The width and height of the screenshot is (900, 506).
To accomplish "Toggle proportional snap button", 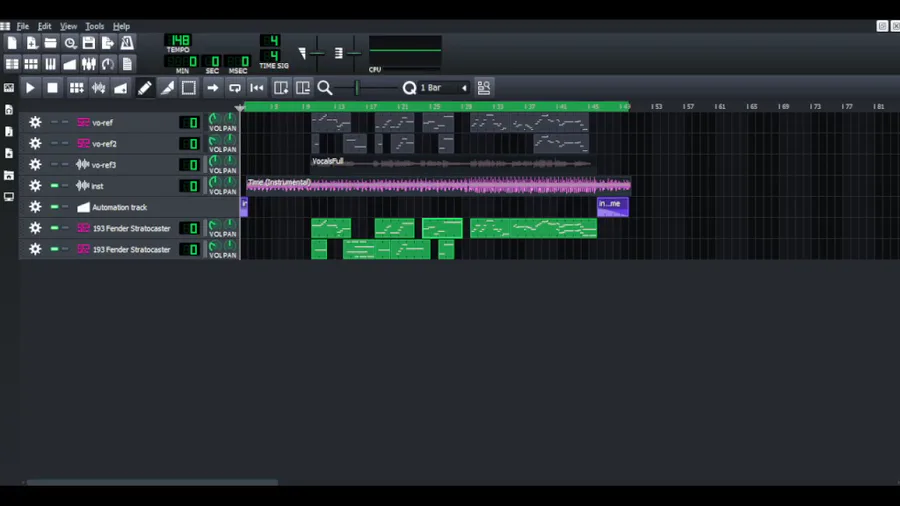I will coord(484,88).
